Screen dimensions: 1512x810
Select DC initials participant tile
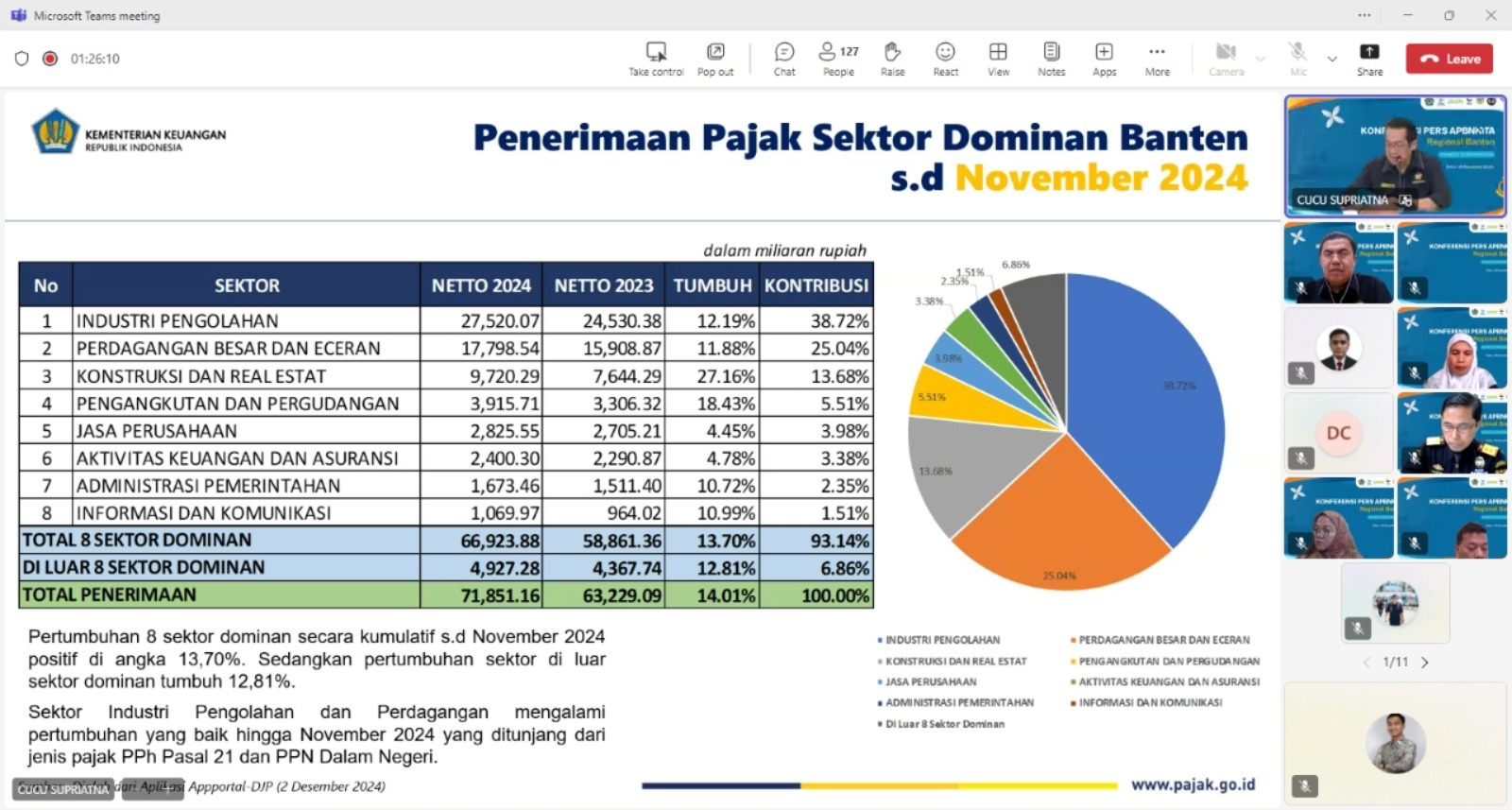click(1338, 433)
